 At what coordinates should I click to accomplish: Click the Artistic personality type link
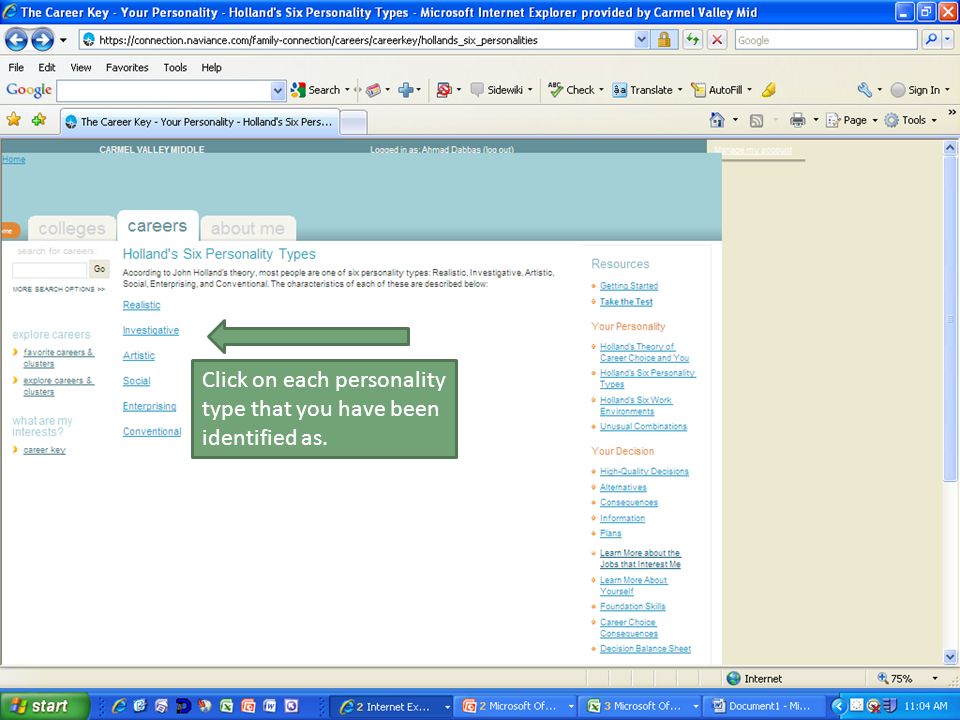(x=139, y=355)
